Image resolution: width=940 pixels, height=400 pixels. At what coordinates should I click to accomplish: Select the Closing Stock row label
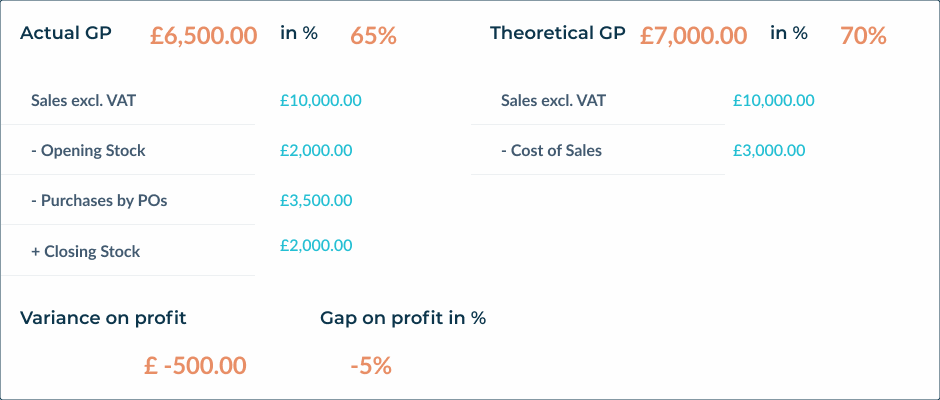tap(85, 252)
